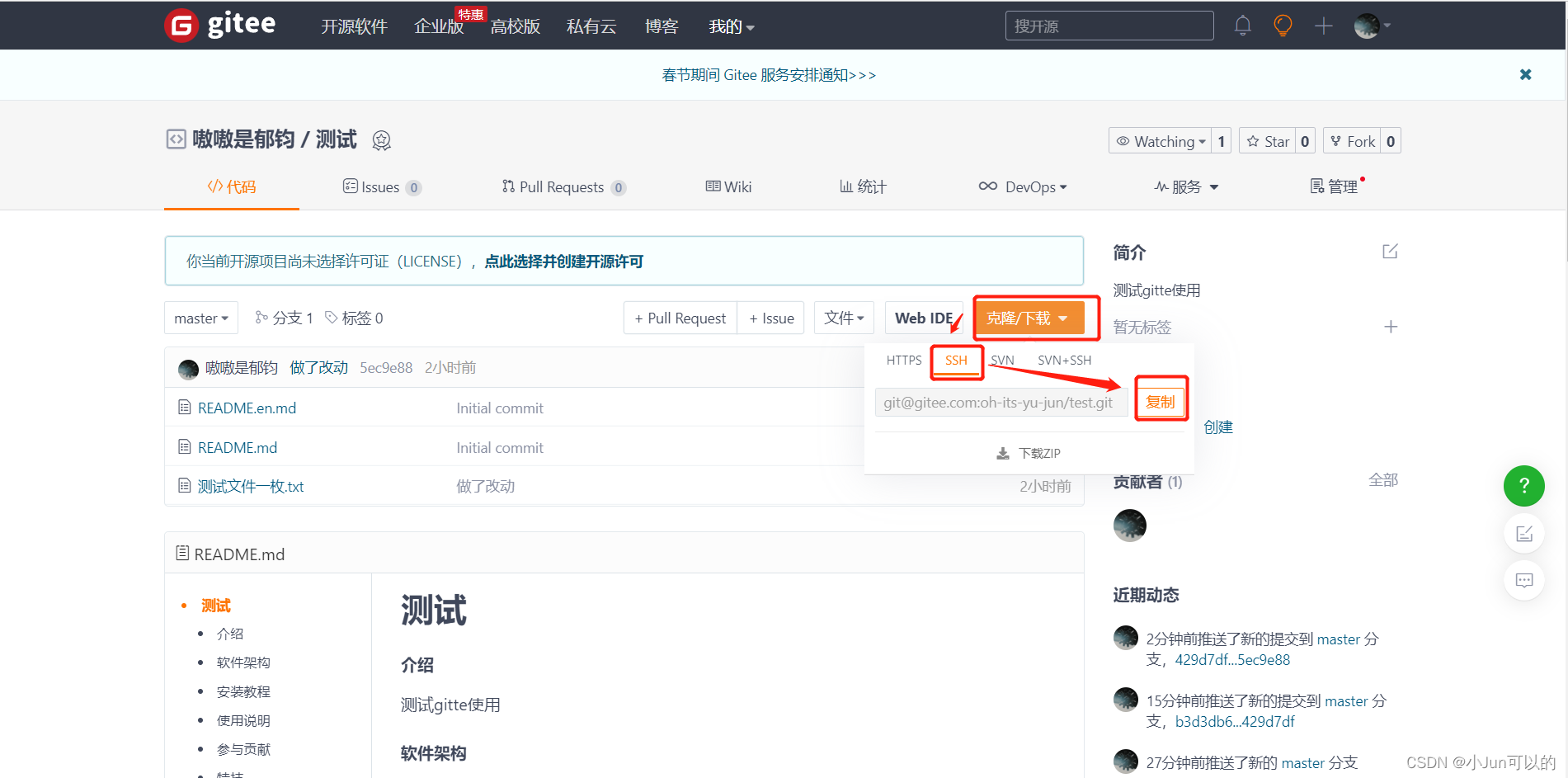Open the 文件 dropdown
1568x778 pixels.
click(844, 318)
